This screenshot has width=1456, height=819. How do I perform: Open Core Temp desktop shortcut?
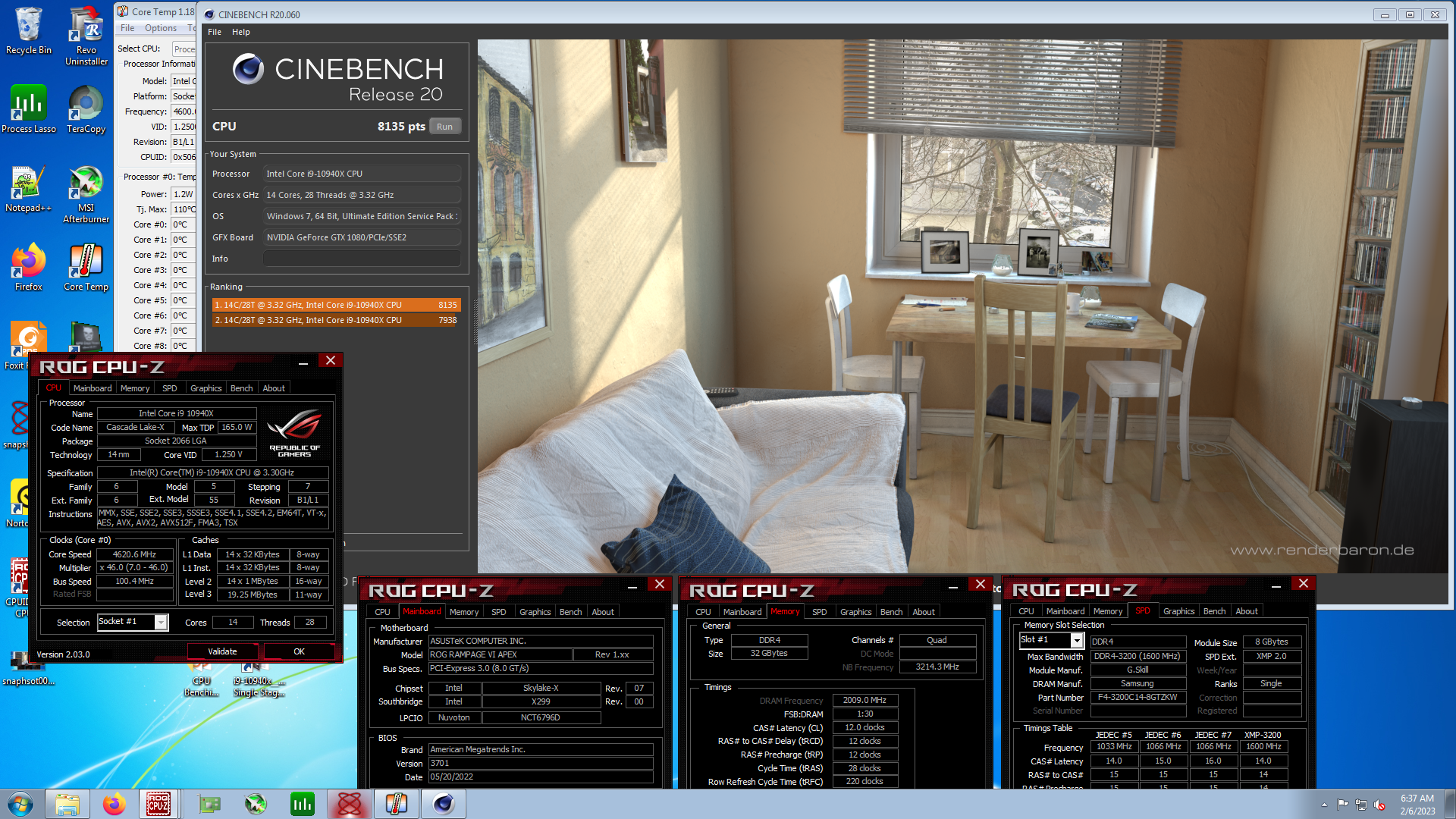point(86,267)
